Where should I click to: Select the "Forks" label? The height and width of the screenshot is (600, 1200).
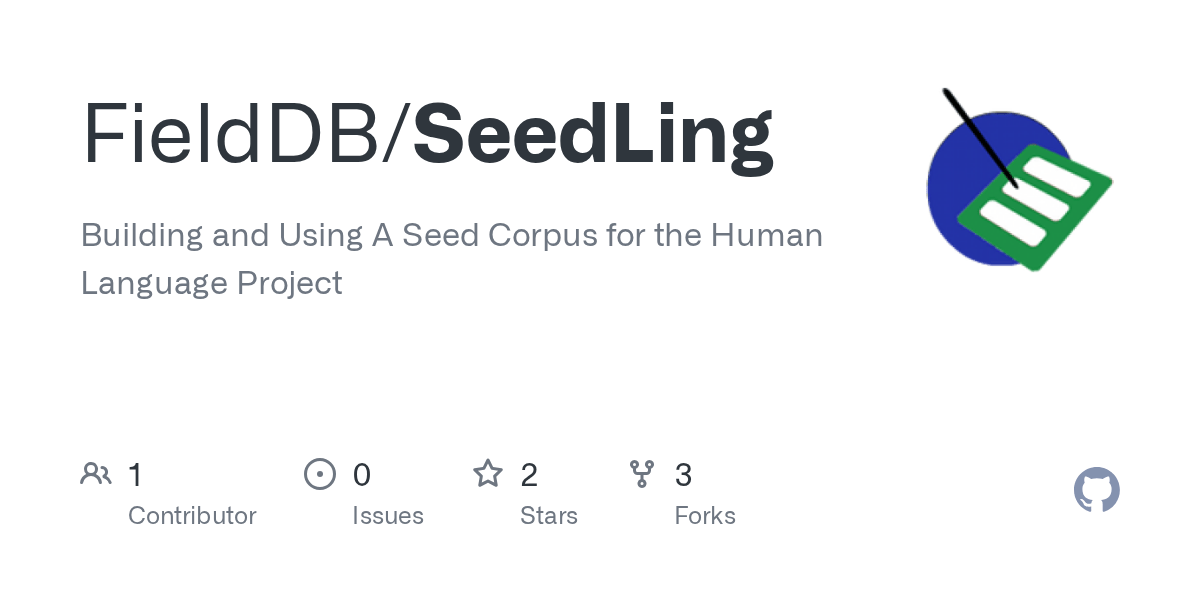point(705,516)
